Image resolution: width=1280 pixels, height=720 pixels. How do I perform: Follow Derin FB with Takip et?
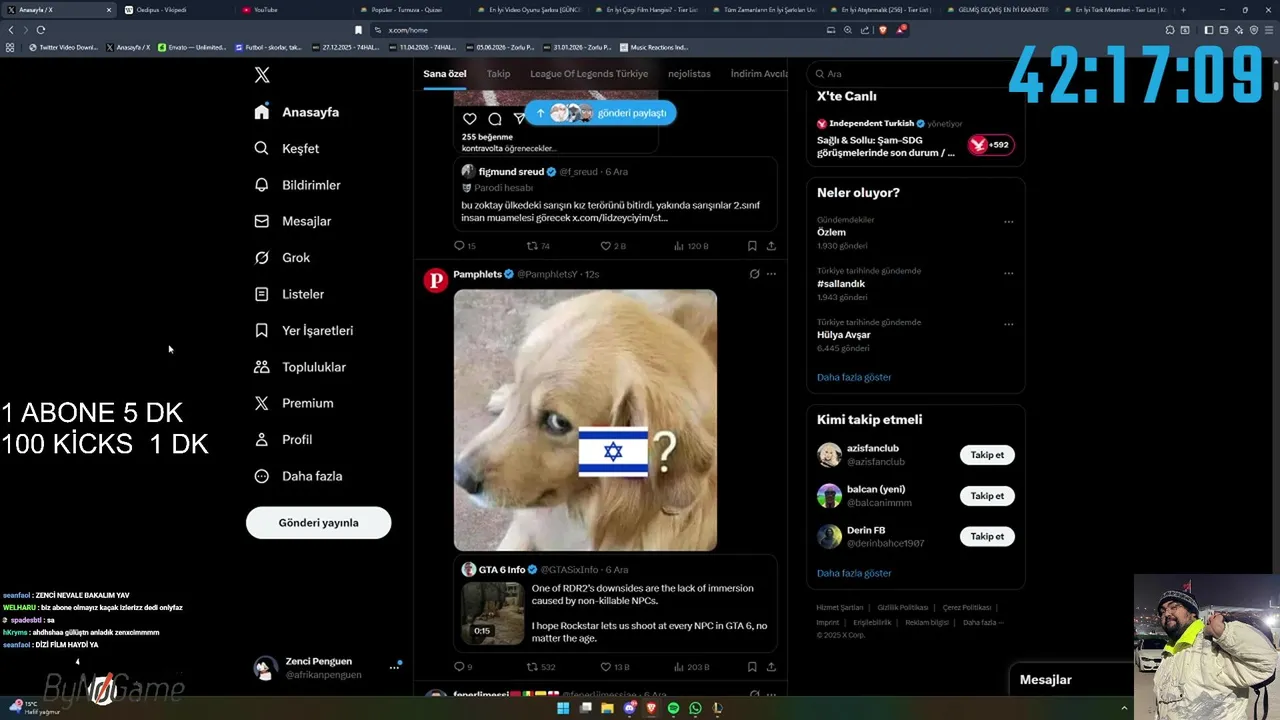pos(987,537)
